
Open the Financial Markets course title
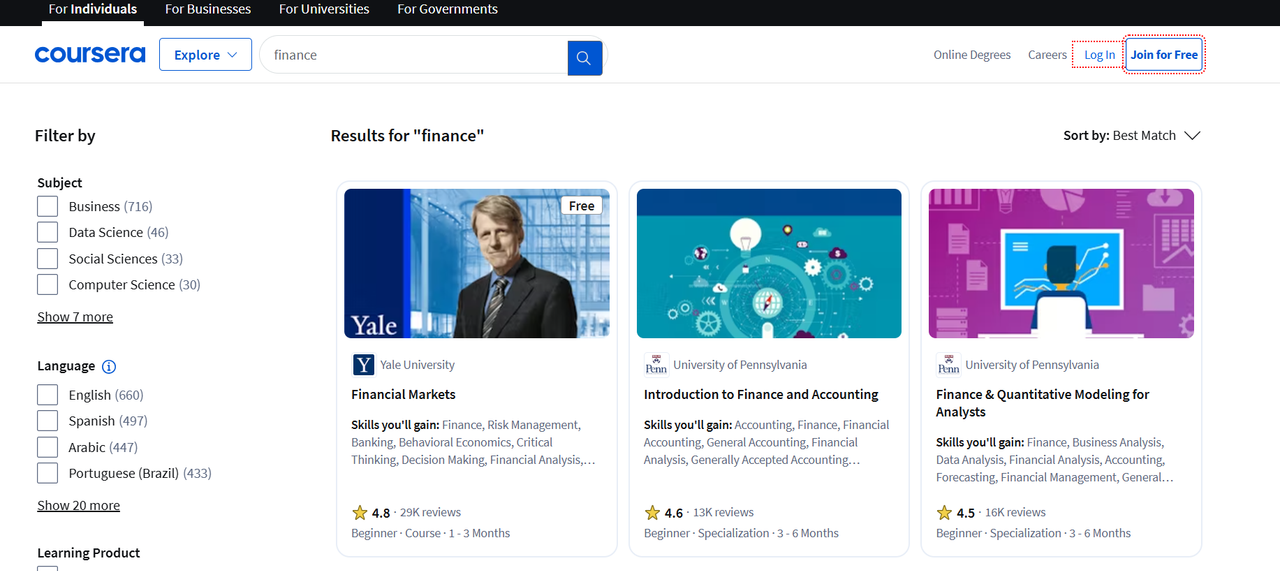403,395
